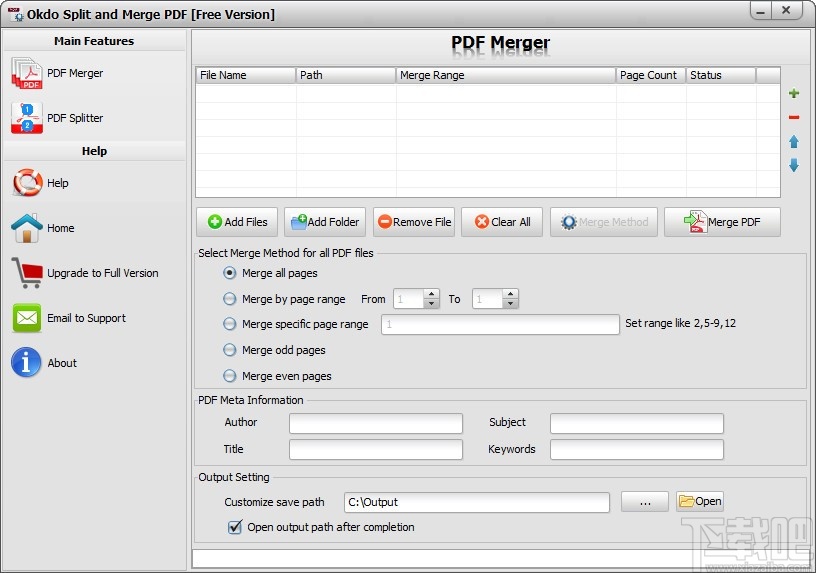Select PDF Splitter text in sidebar
This screenshot has height=573, width=816.
[x=75, y=118]
